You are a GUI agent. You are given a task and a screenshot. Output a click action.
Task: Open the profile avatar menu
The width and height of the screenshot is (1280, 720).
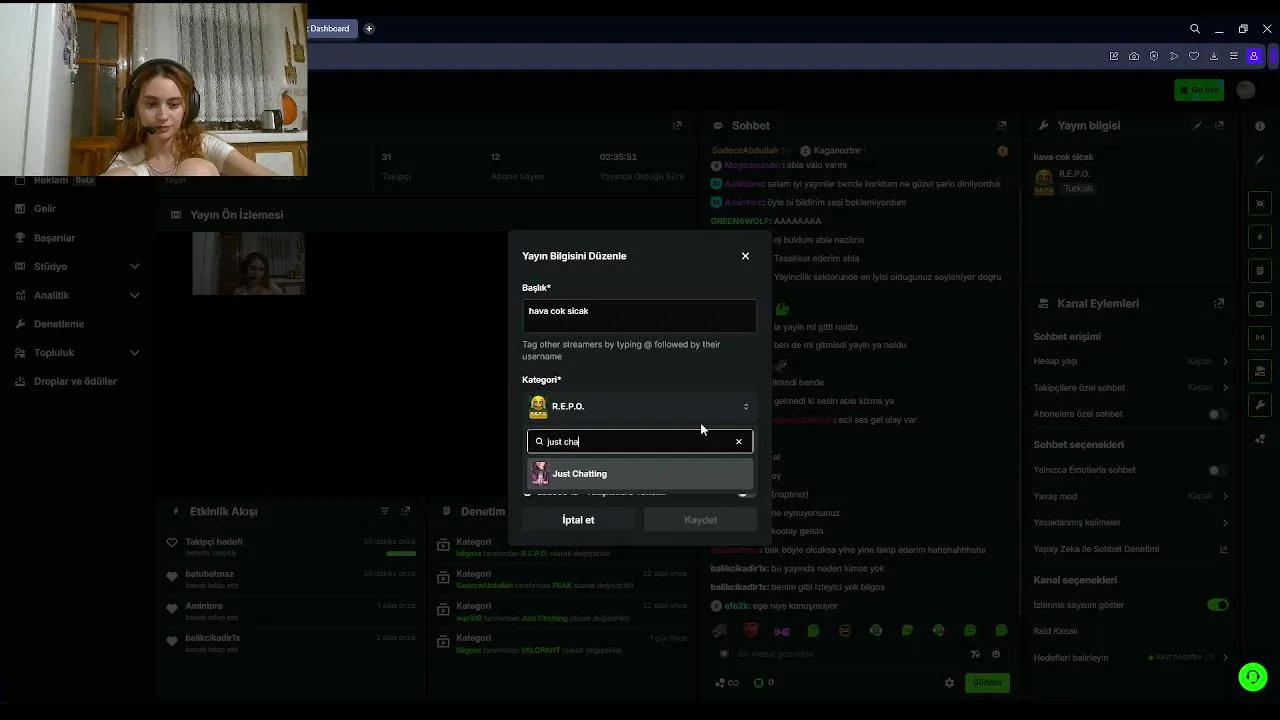pos(1246,90)
